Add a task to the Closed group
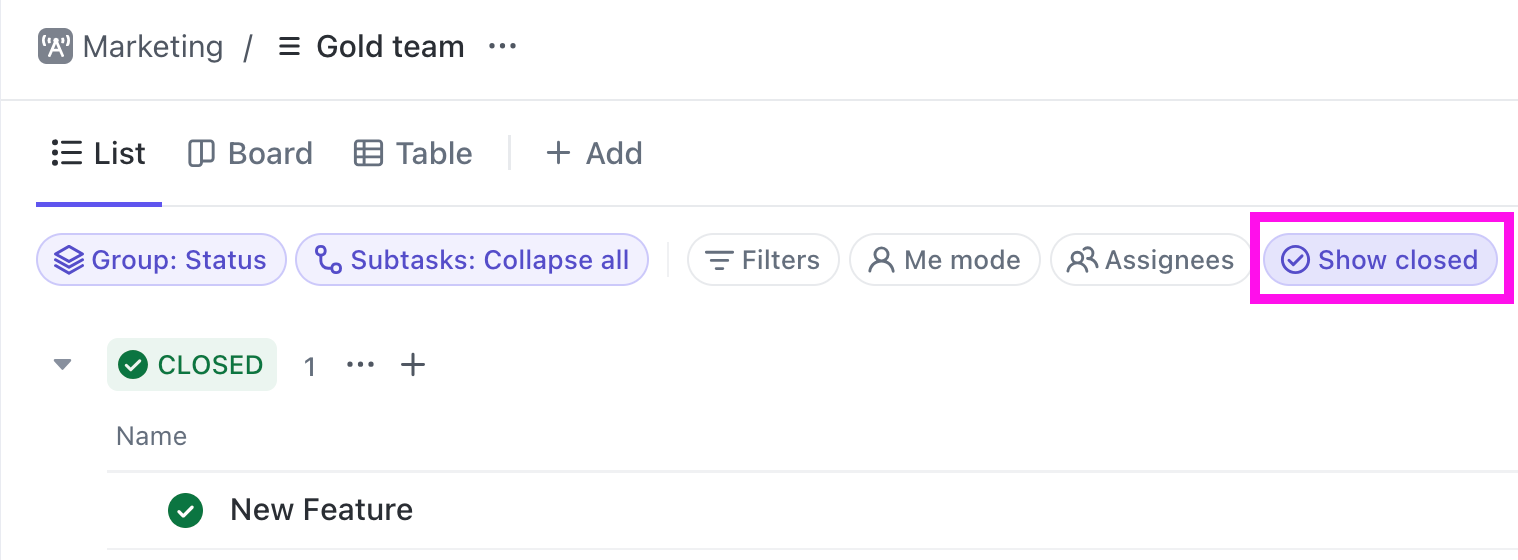The height and width of the screenshot is (560, 1518). 413,365
